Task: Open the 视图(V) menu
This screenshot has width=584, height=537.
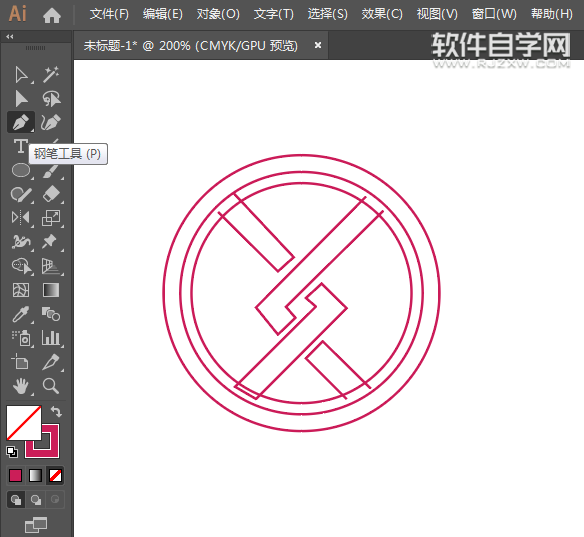Action: click(437, 14)
